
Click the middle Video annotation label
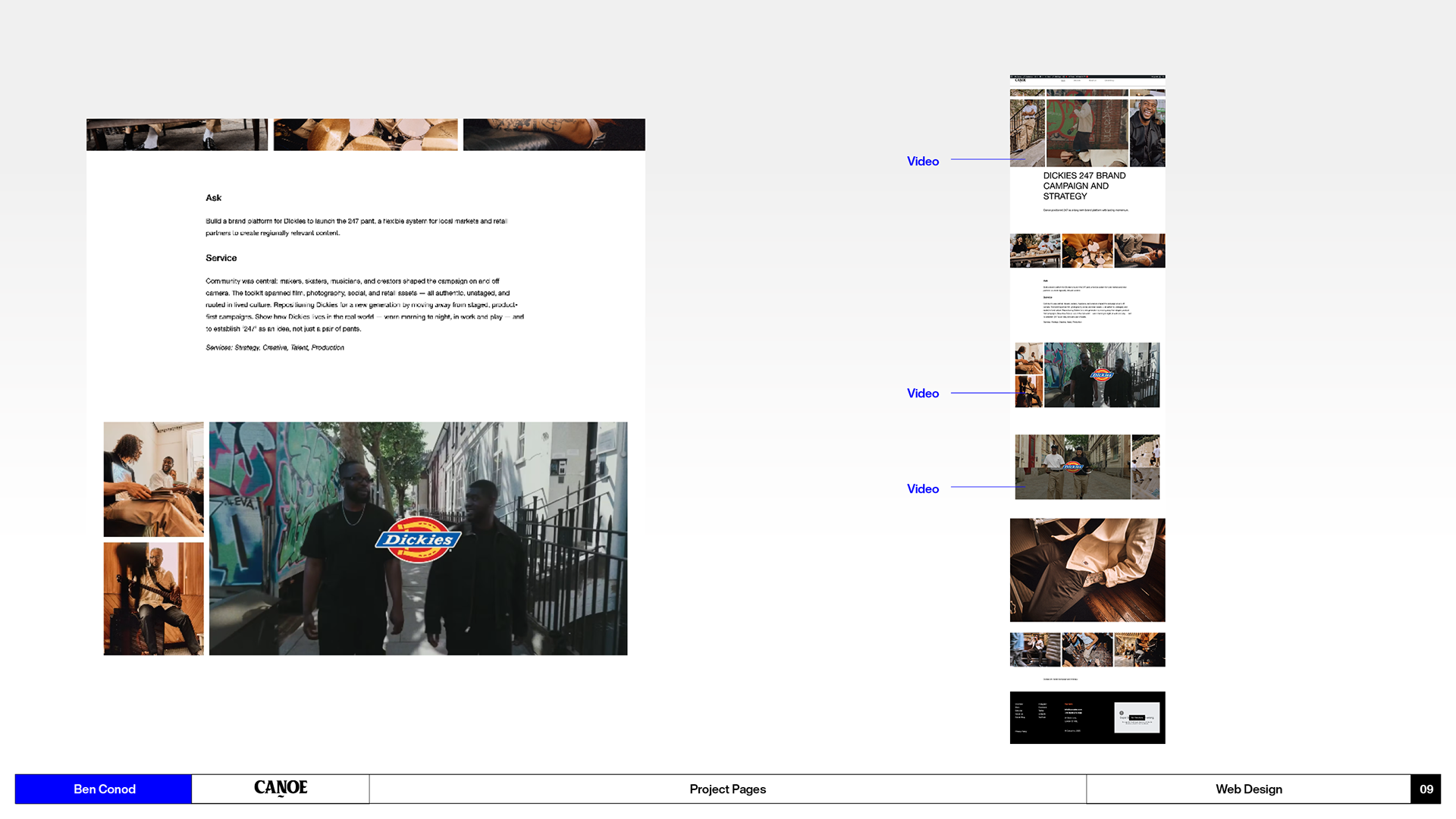922,393
